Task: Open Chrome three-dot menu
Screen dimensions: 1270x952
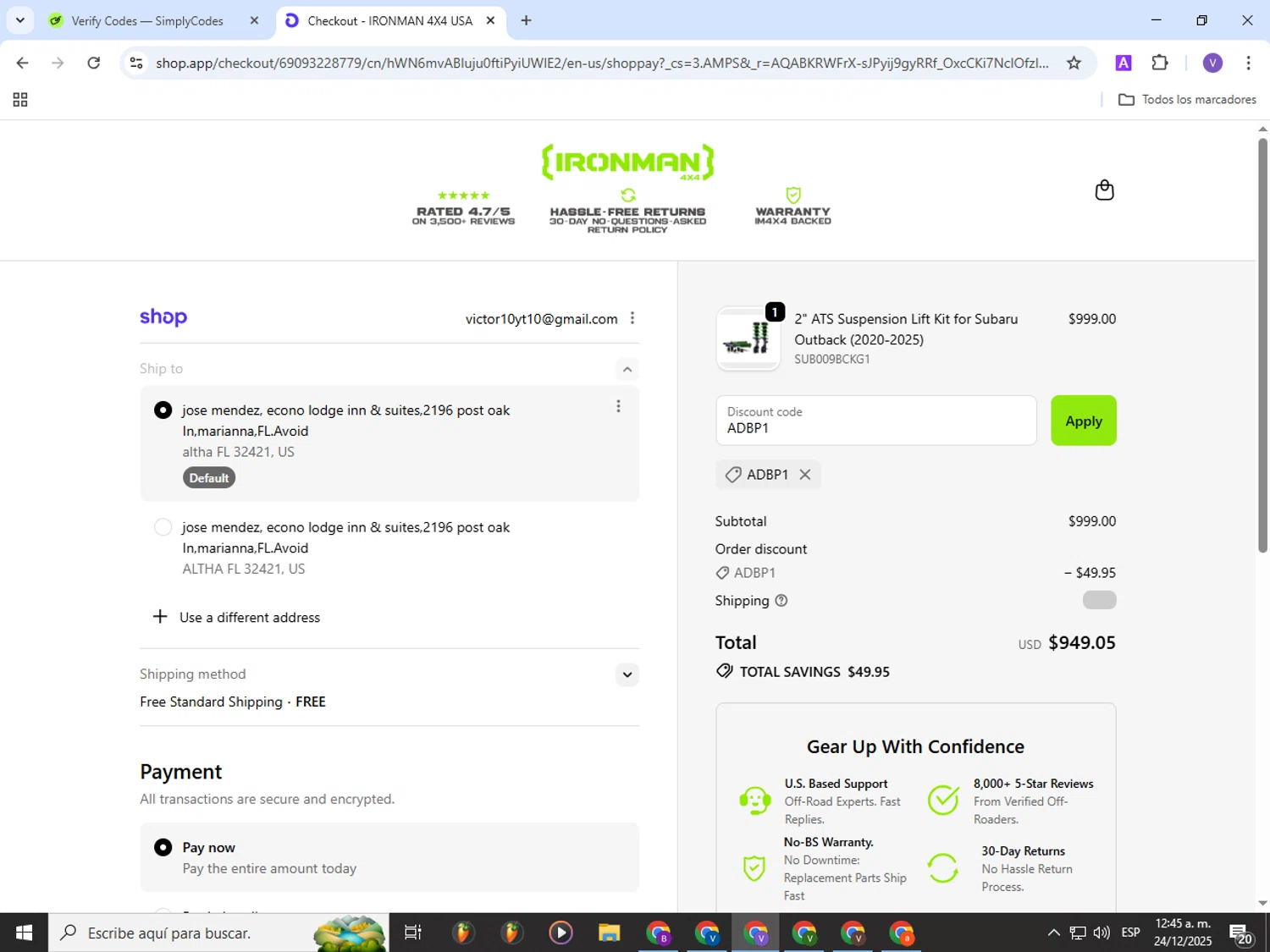Action: [x=1248, y=63]
